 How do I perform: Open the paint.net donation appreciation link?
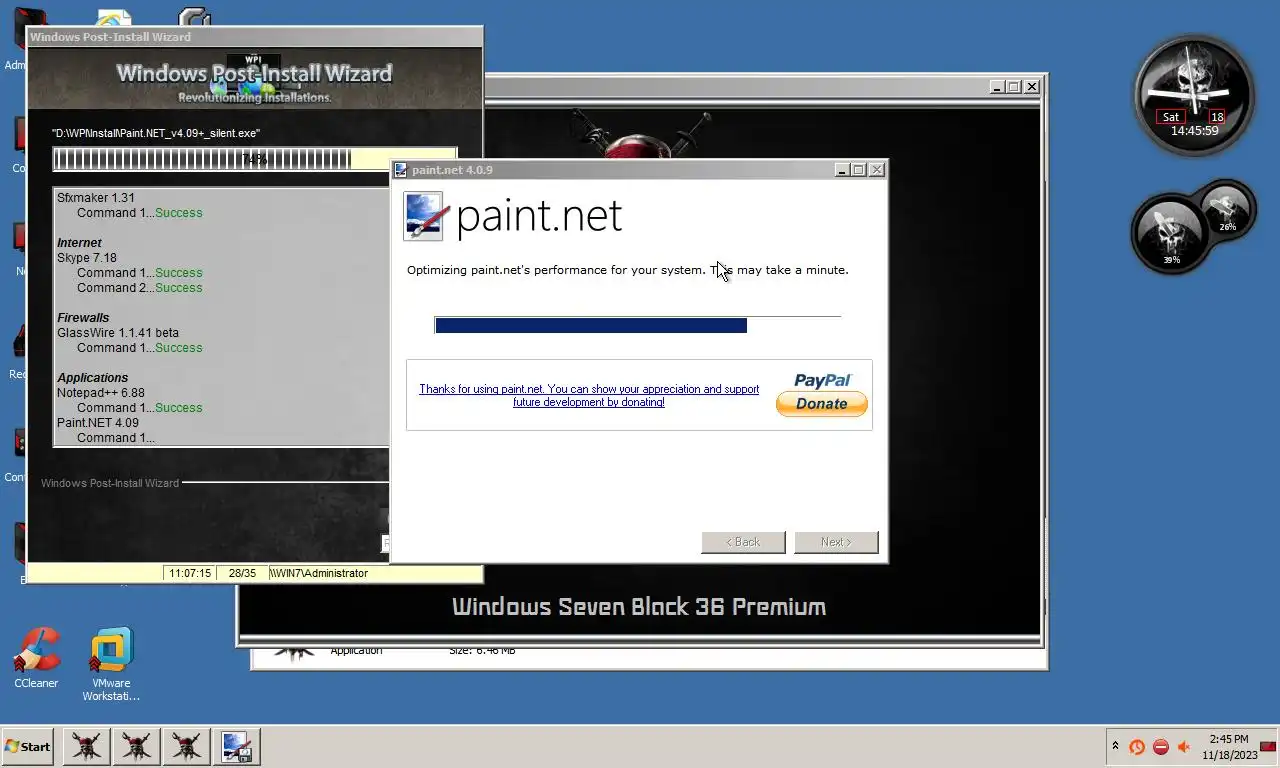click(589, 395)
